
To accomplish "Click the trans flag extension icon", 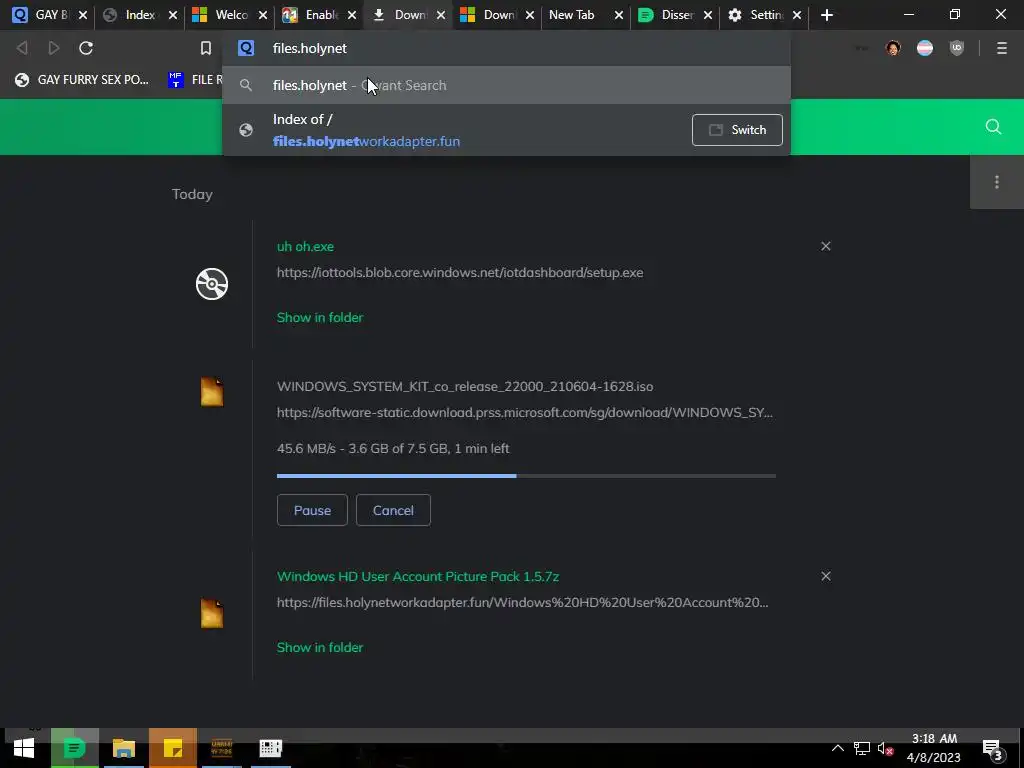I will (925, 48).
